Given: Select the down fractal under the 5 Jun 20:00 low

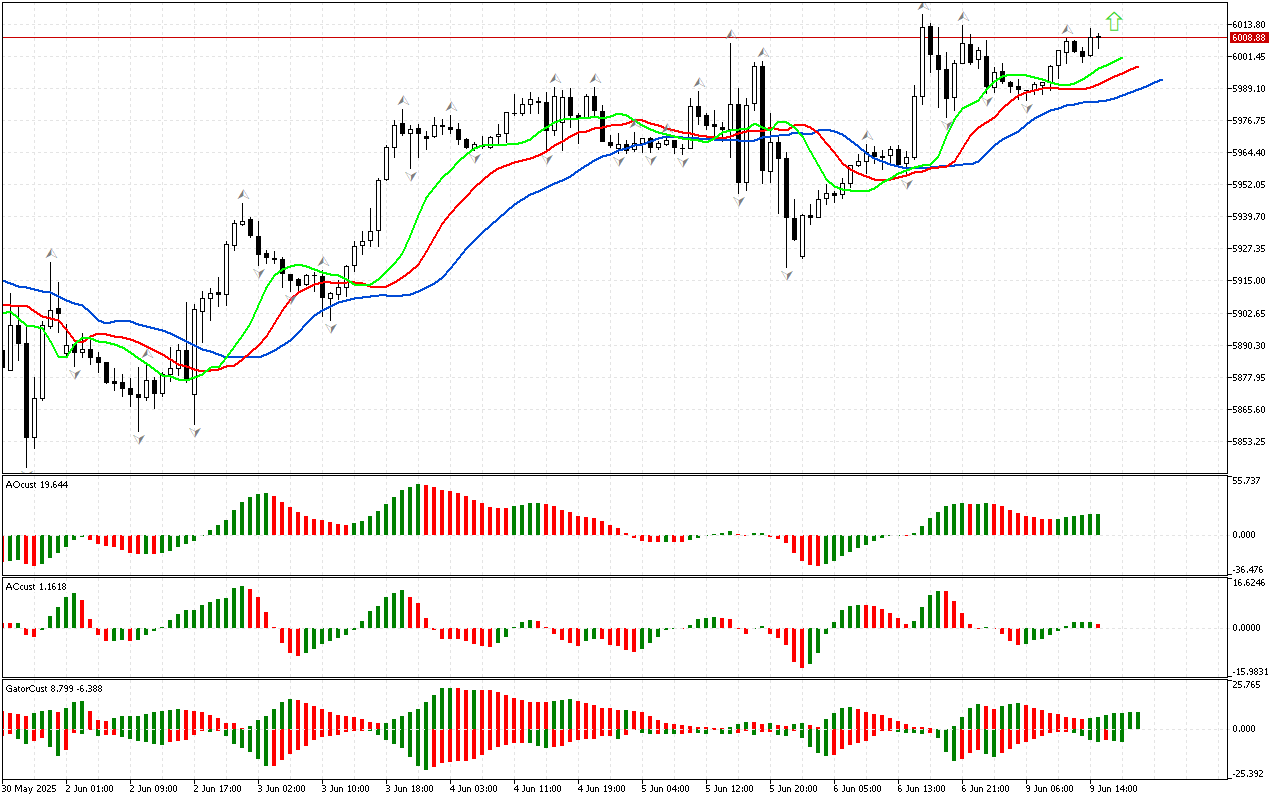Looking at the screenshot, I should 787,274.
